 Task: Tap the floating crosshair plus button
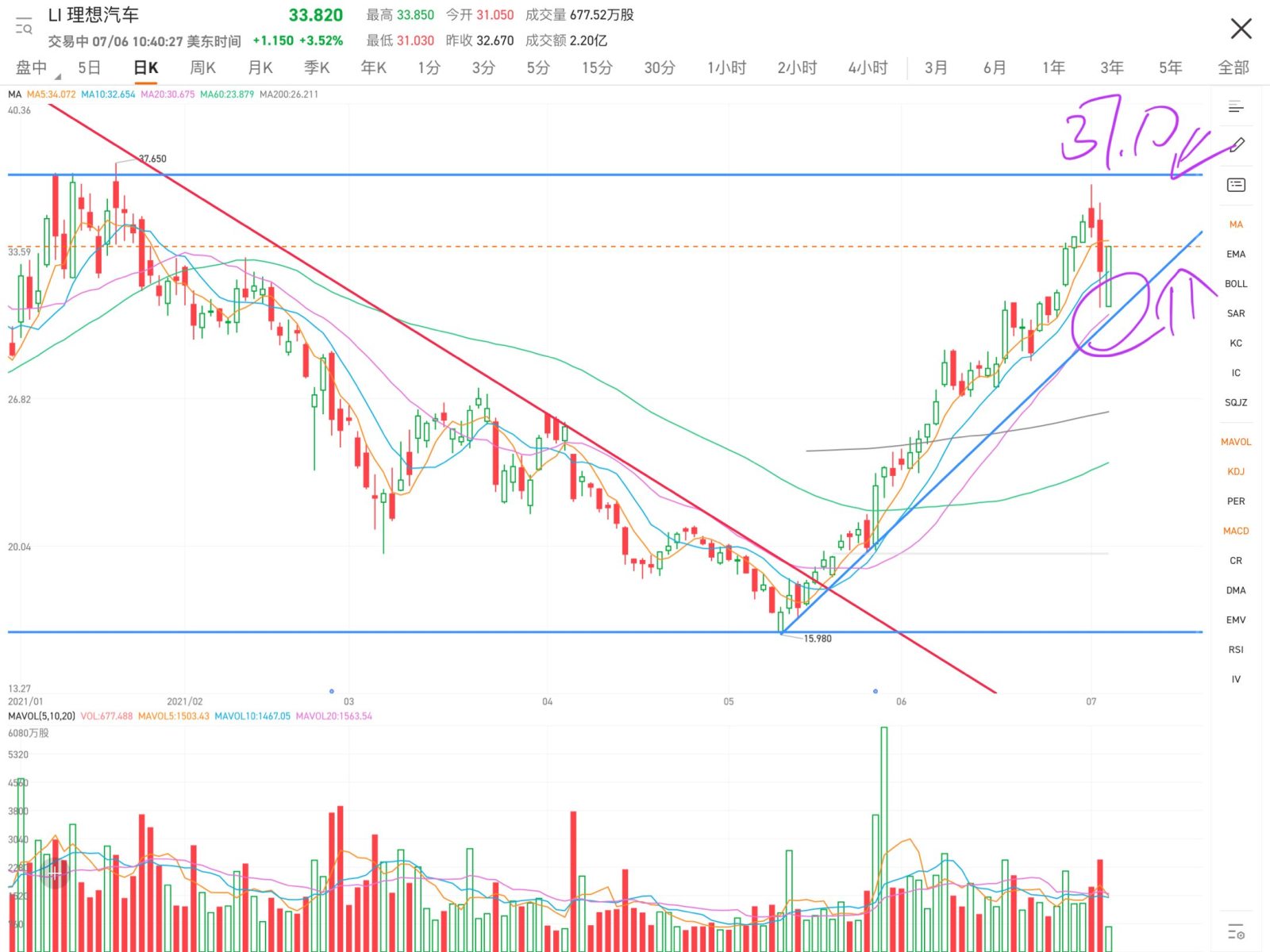[x=53, y=873]
